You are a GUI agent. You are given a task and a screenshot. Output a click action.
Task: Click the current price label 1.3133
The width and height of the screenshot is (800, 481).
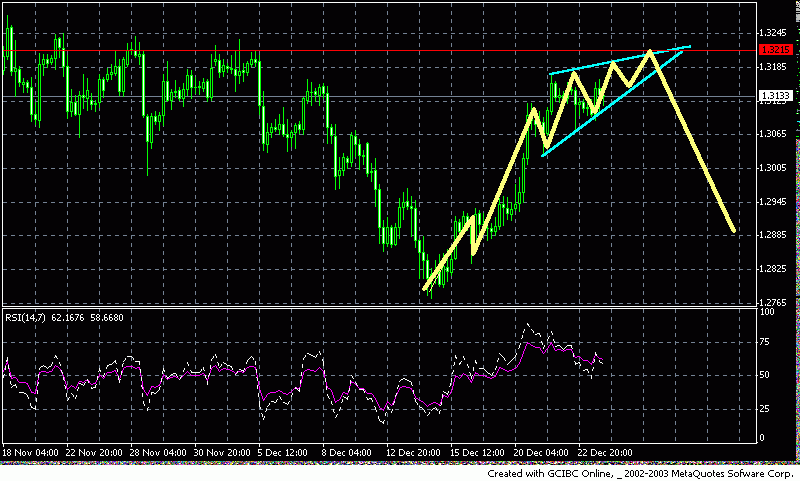coord(776,96)
